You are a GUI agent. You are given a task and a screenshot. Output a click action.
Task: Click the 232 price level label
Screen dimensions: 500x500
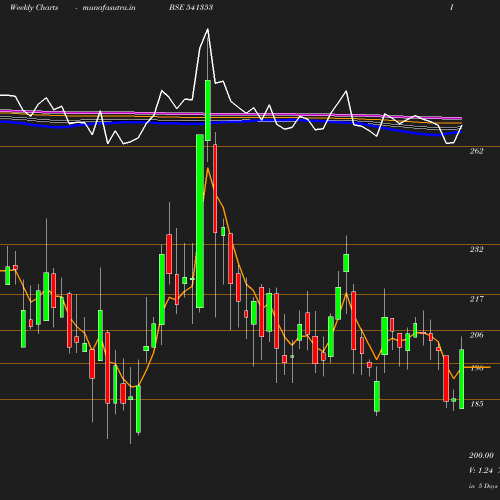pyautogui.click(x=476, y=249)
